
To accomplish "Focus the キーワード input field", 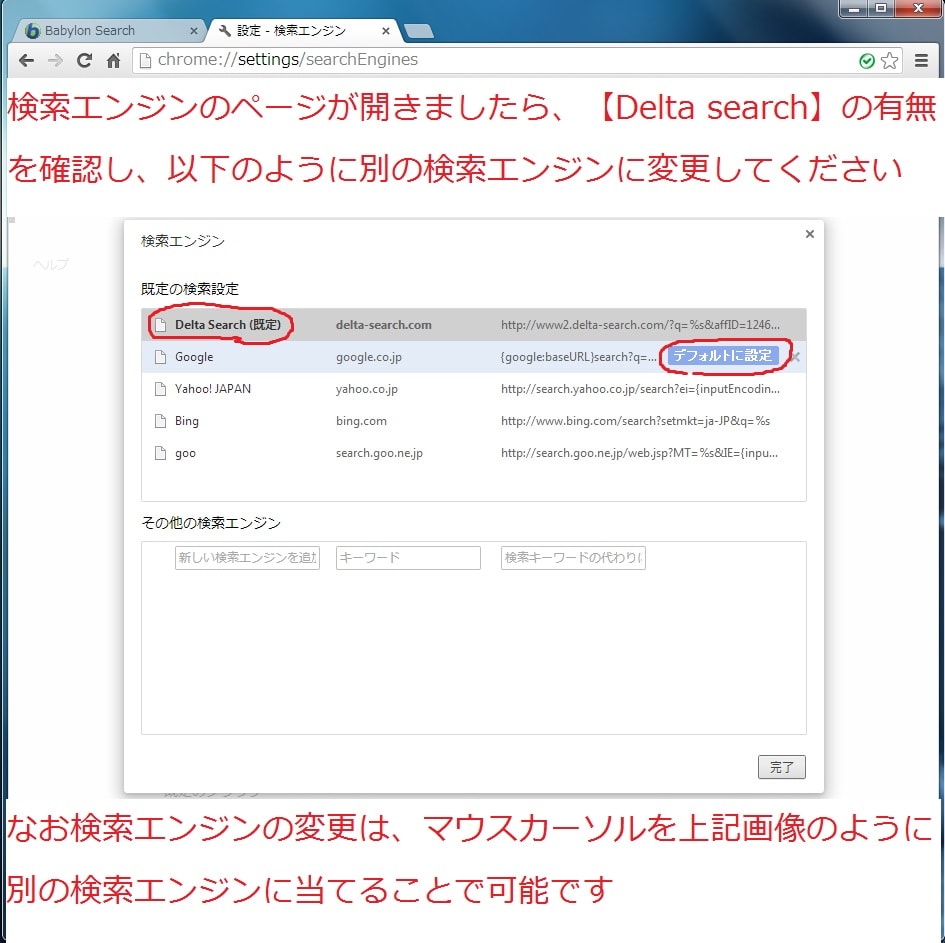I will tap(408, 557).
